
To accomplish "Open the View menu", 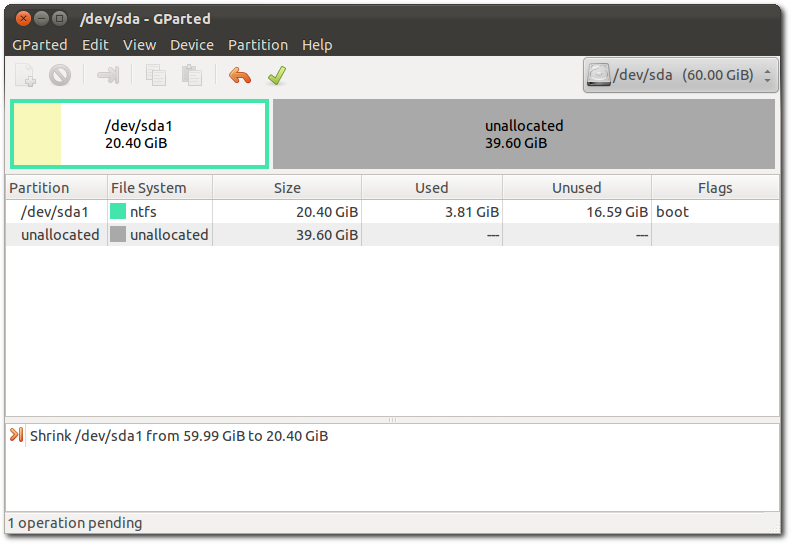I will (139, 45).
